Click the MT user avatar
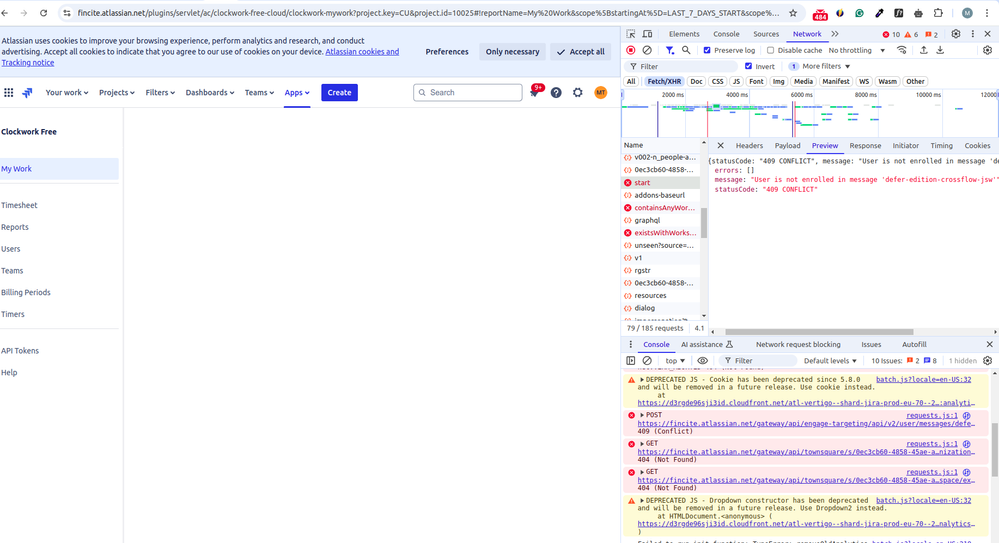The image size is (999, 543). [x=600, y=92]
